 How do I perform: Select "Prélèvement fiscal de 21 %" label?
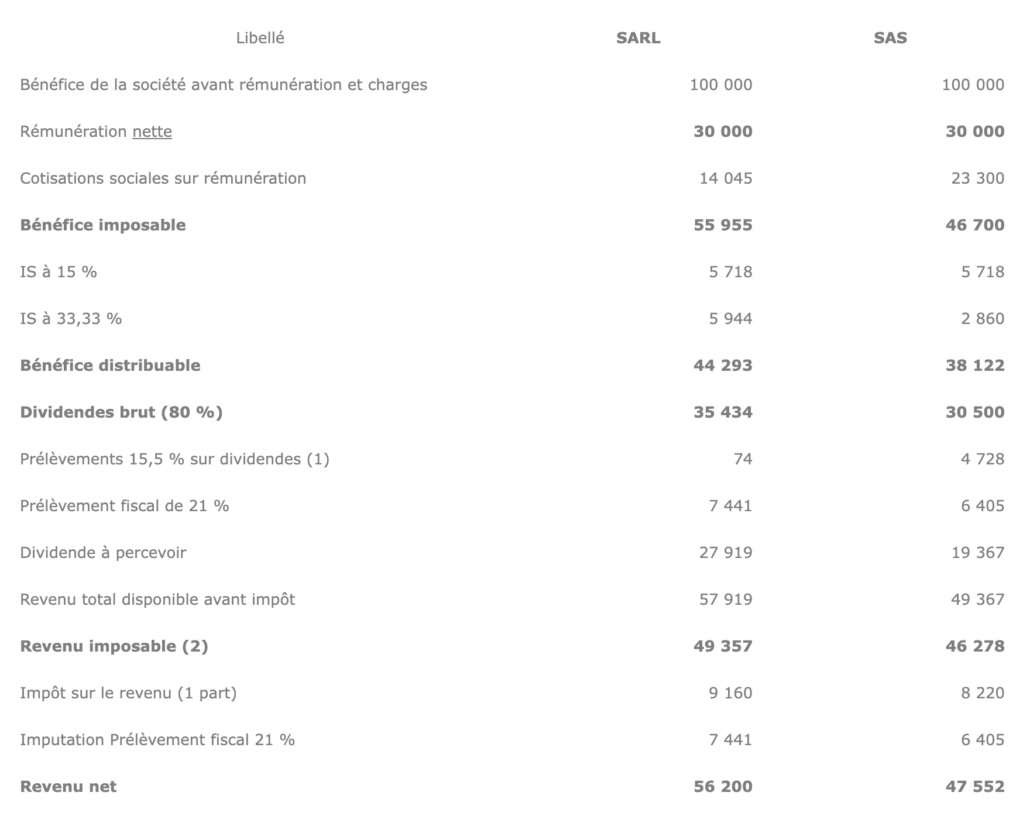pos(125,506)
